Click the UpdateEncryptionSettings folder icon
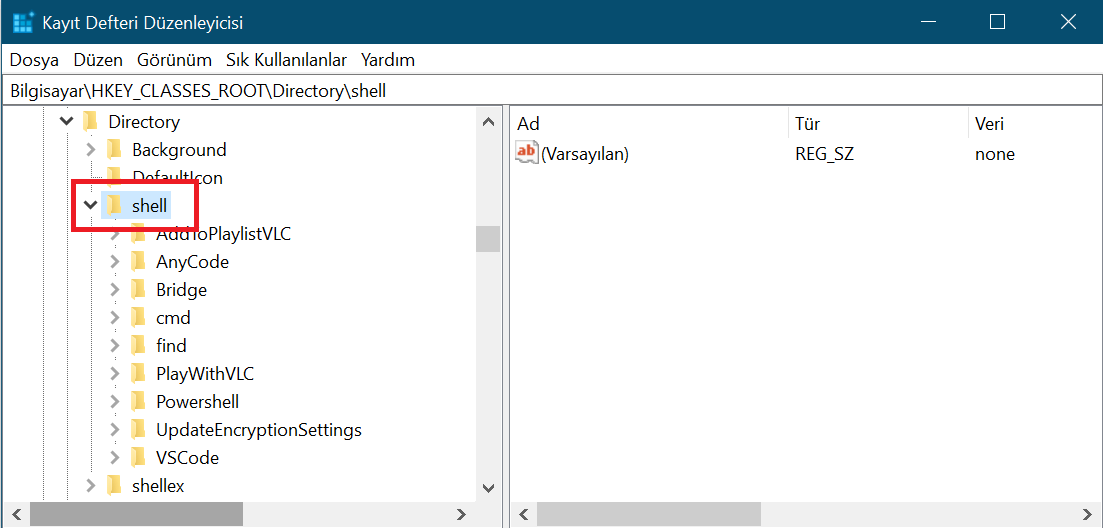1103x528 pixels. 138,430
